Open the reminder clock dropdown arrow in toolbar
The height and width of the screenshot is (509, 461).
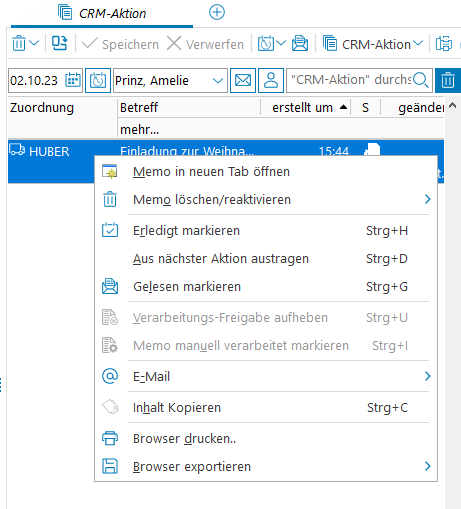coord(281,43)
